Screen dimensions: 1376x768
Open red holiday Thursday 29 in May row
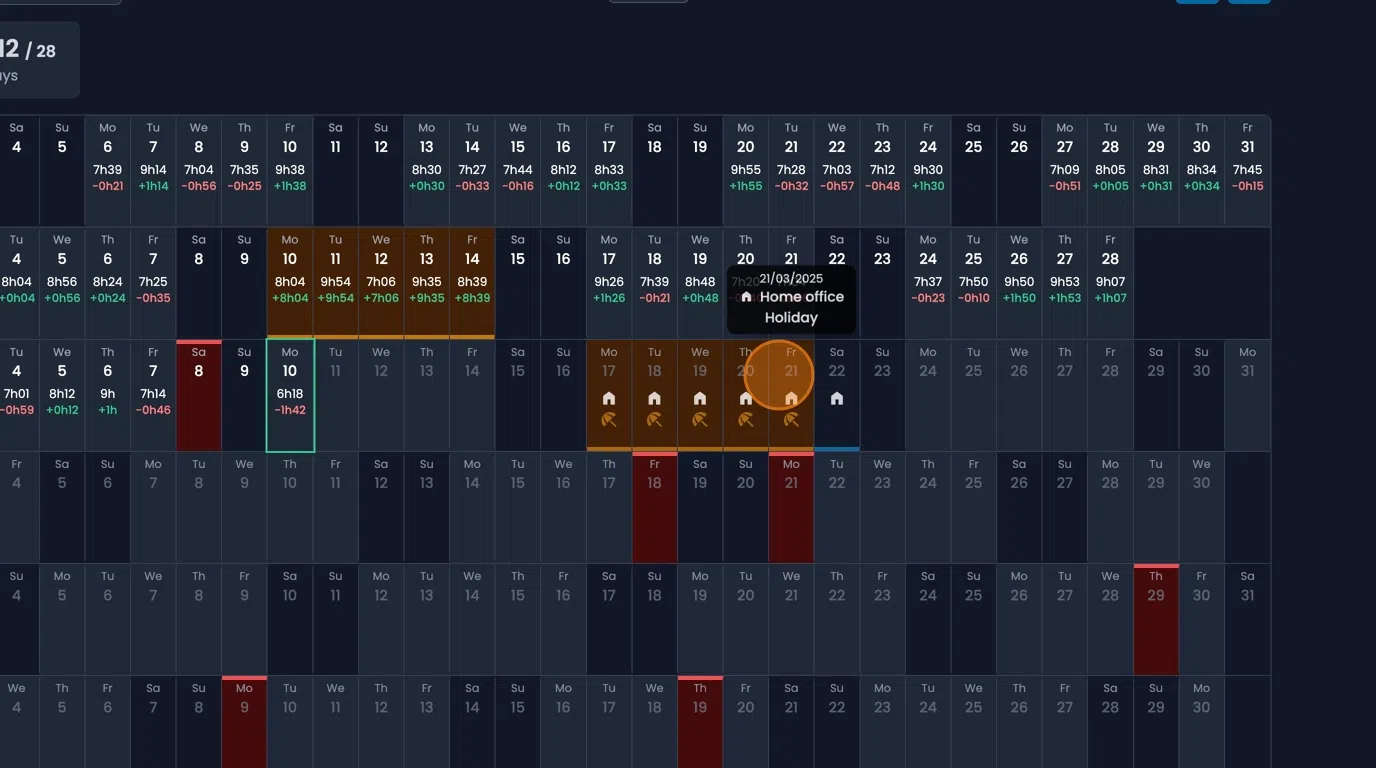1156,619
